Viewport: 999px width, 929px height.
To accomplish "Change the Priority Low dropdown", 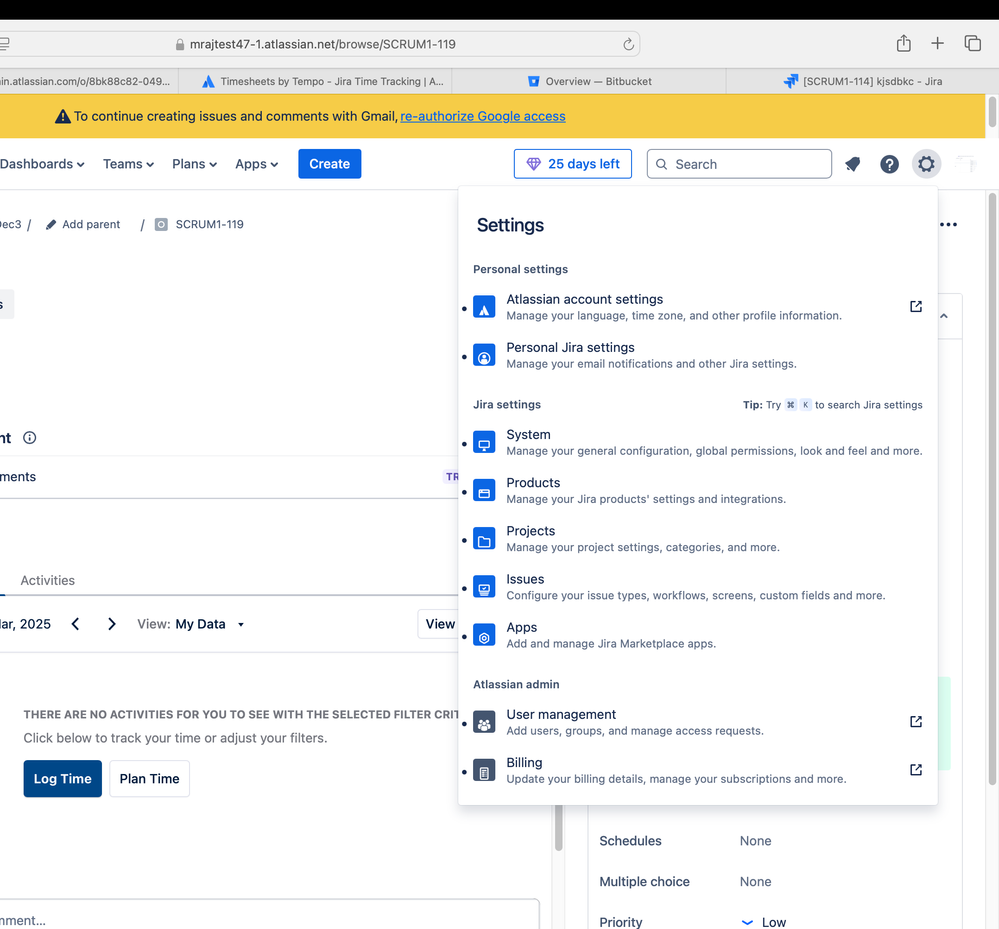I will click(763, 921).
